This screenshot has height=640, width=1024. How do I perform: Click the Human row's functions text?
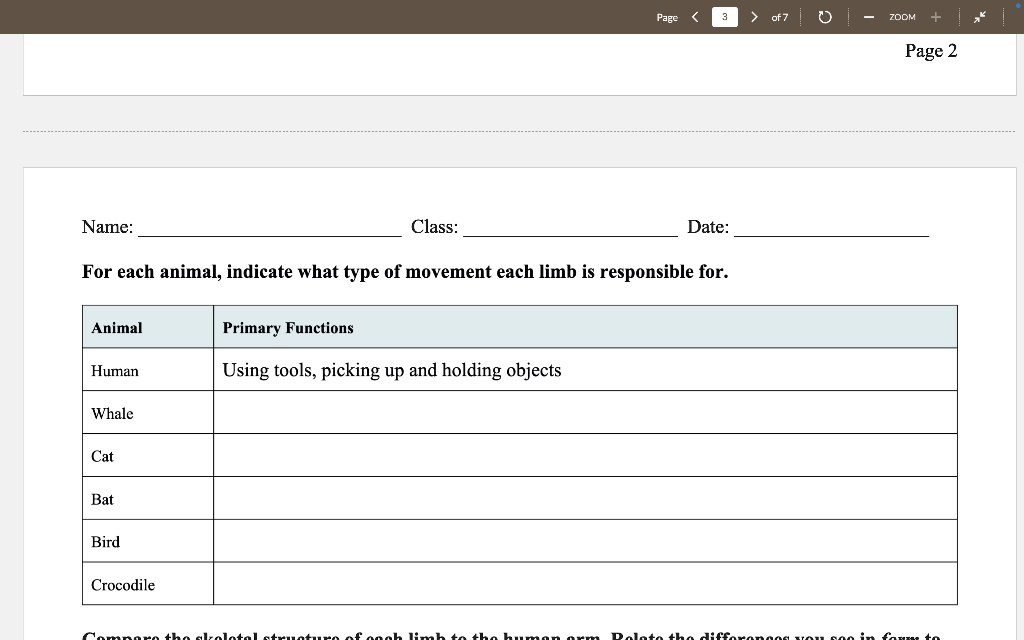[x=392, y=370]
